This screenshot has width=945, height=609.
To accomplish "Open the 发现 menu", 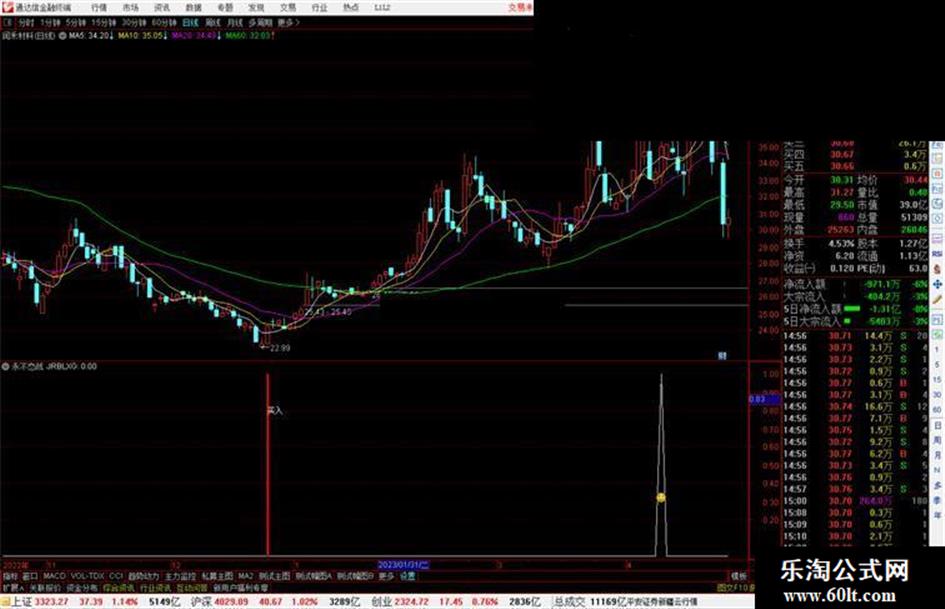I will pyautogui.click(x=256, y=7).
